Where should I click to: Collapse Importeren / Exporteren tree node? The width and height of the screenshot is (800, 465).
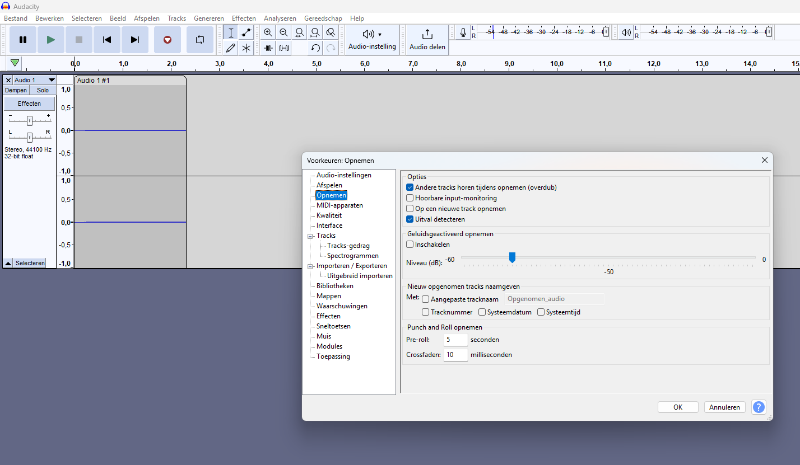[x=310, y=266]
